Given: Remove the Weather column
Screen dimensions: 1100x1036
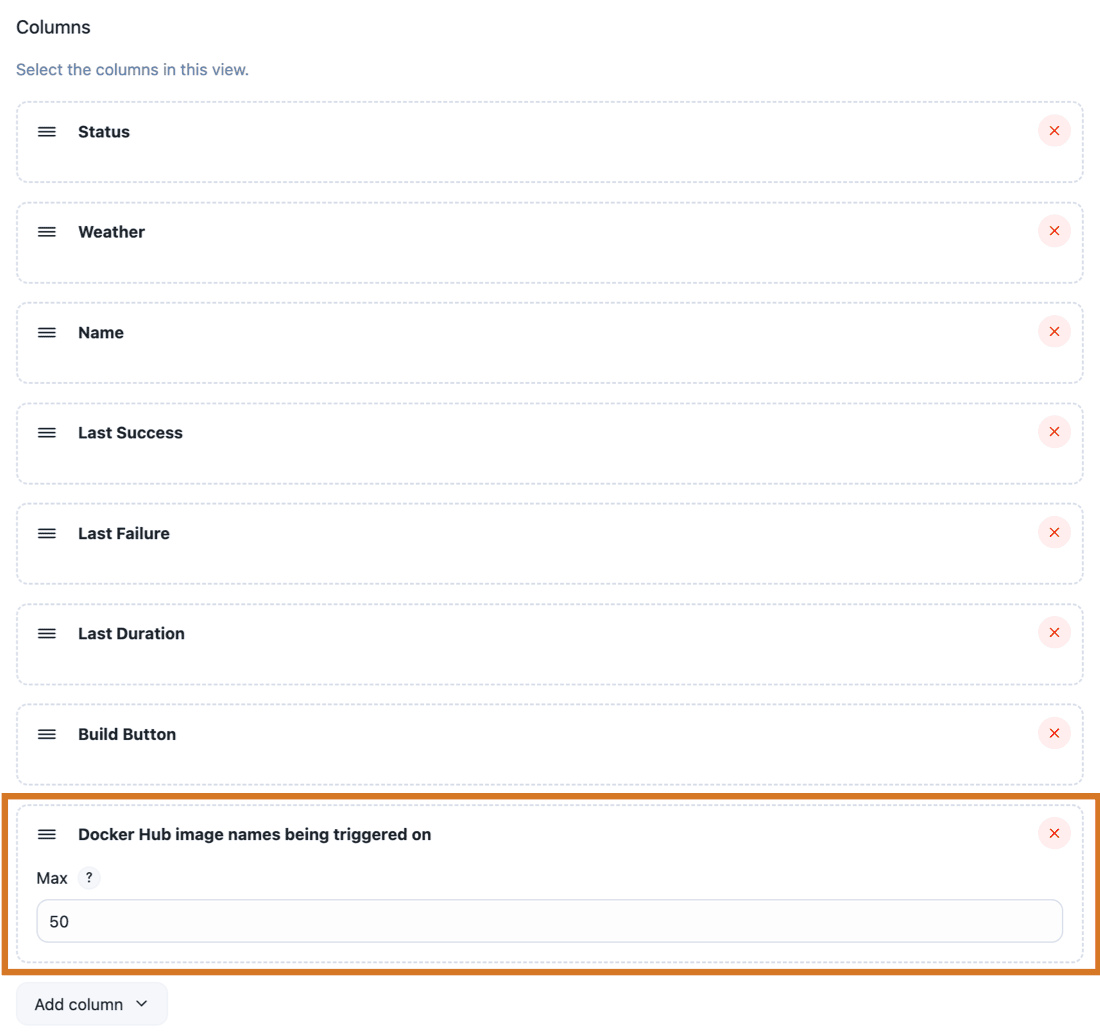Looking at the screenshot, I should [1054, 231].
